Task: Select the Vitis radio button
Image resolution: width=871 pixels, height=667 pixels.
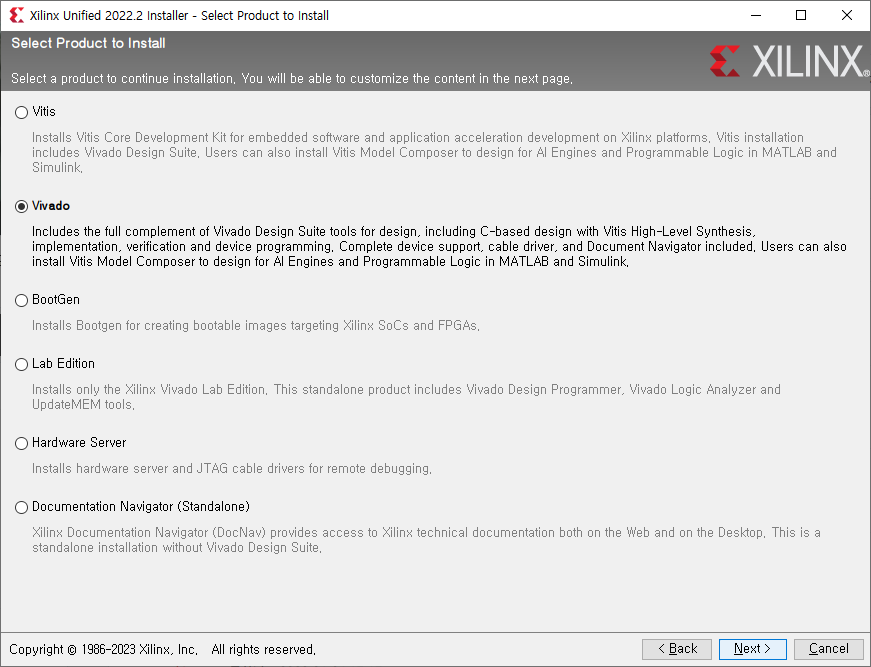Action: 21,112
